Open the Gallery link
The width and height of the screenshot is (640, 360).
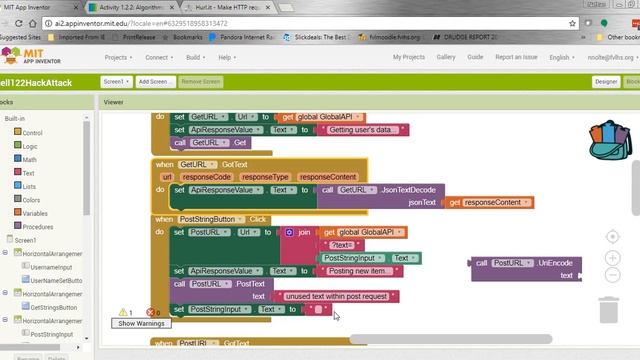[x=446, y=57]
